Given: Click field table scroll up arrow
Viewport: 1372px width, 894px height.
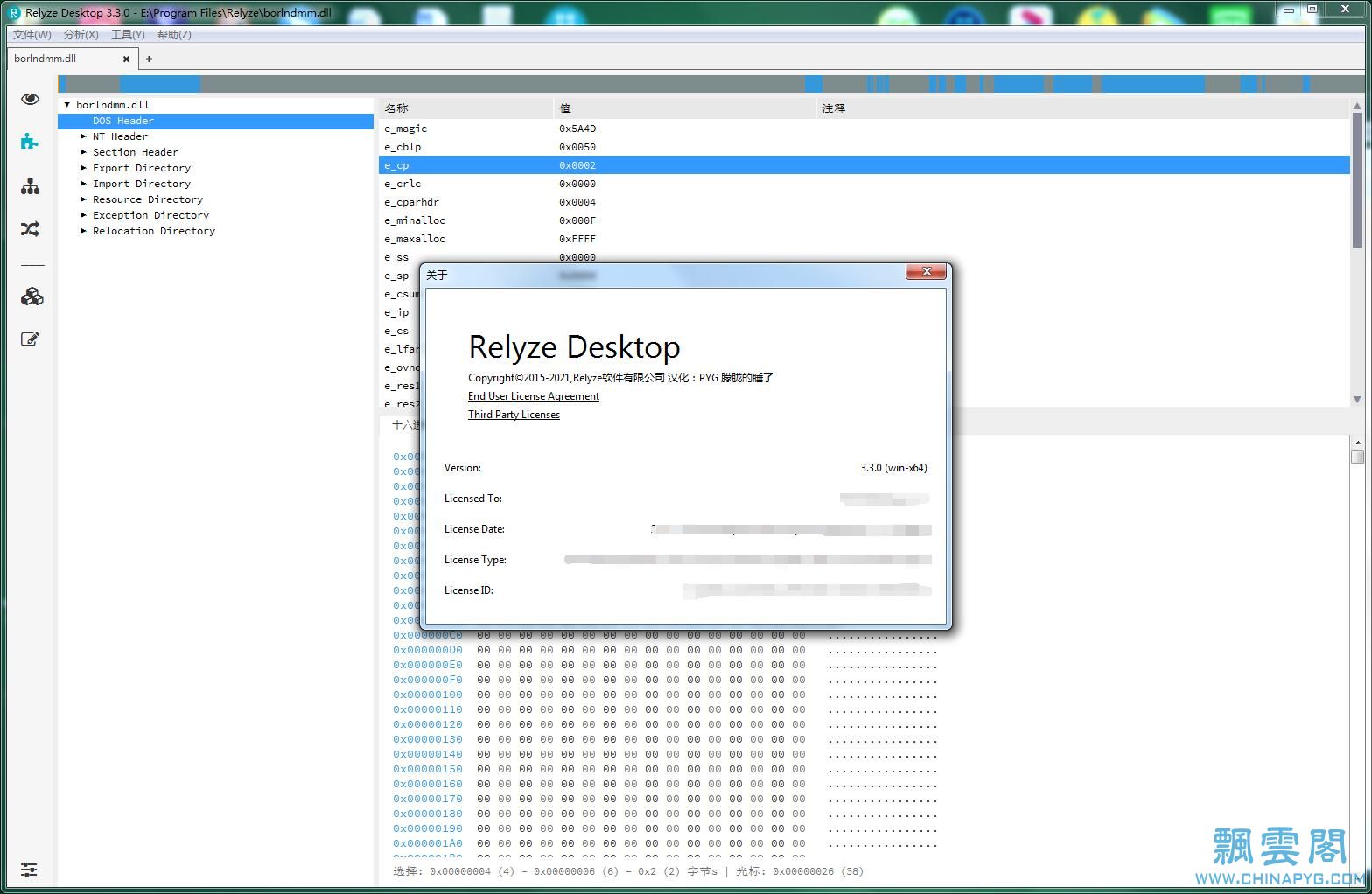Looking at the screenshot, I should (1357, 106).
